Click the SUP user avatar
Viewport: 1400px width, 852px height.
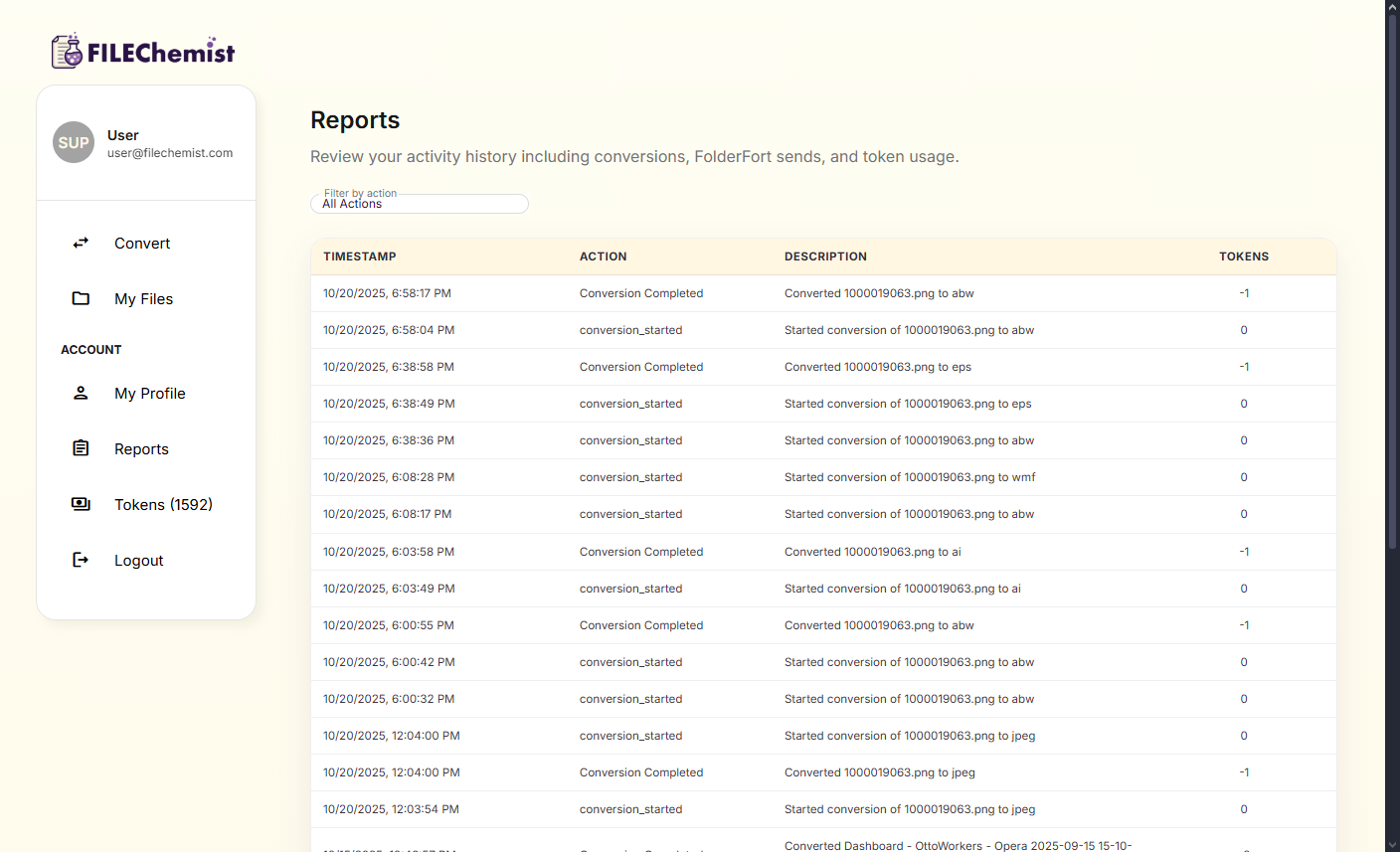pos(74,142)
